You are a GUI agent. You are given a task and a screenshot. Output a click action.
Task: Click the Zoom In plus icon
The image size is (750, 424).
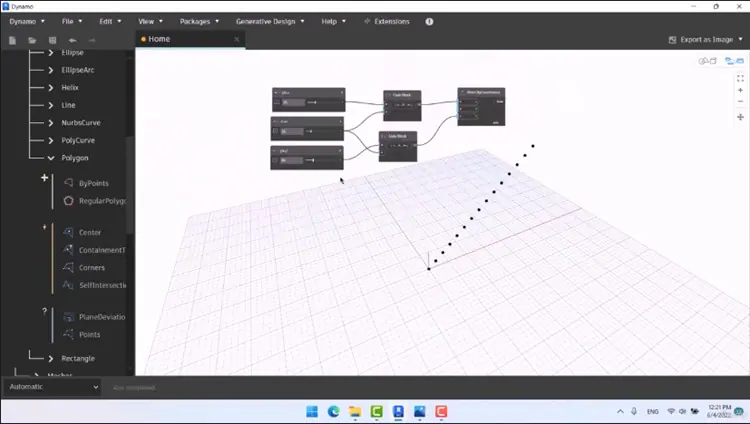click(740, 90)
